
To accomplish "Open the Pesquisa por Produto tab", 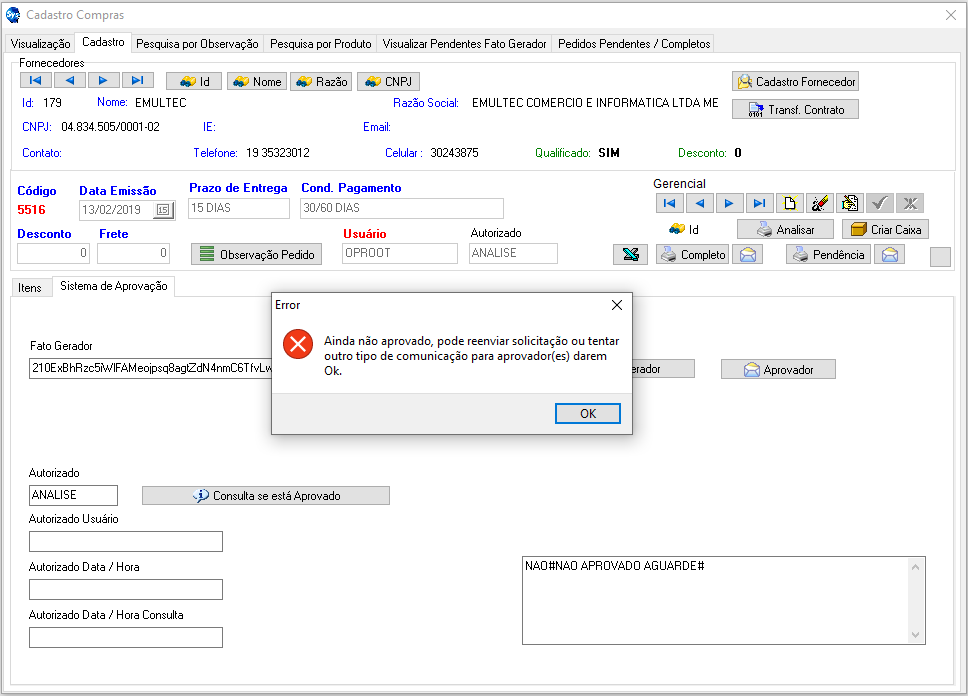I will click(x=320, y=44).
